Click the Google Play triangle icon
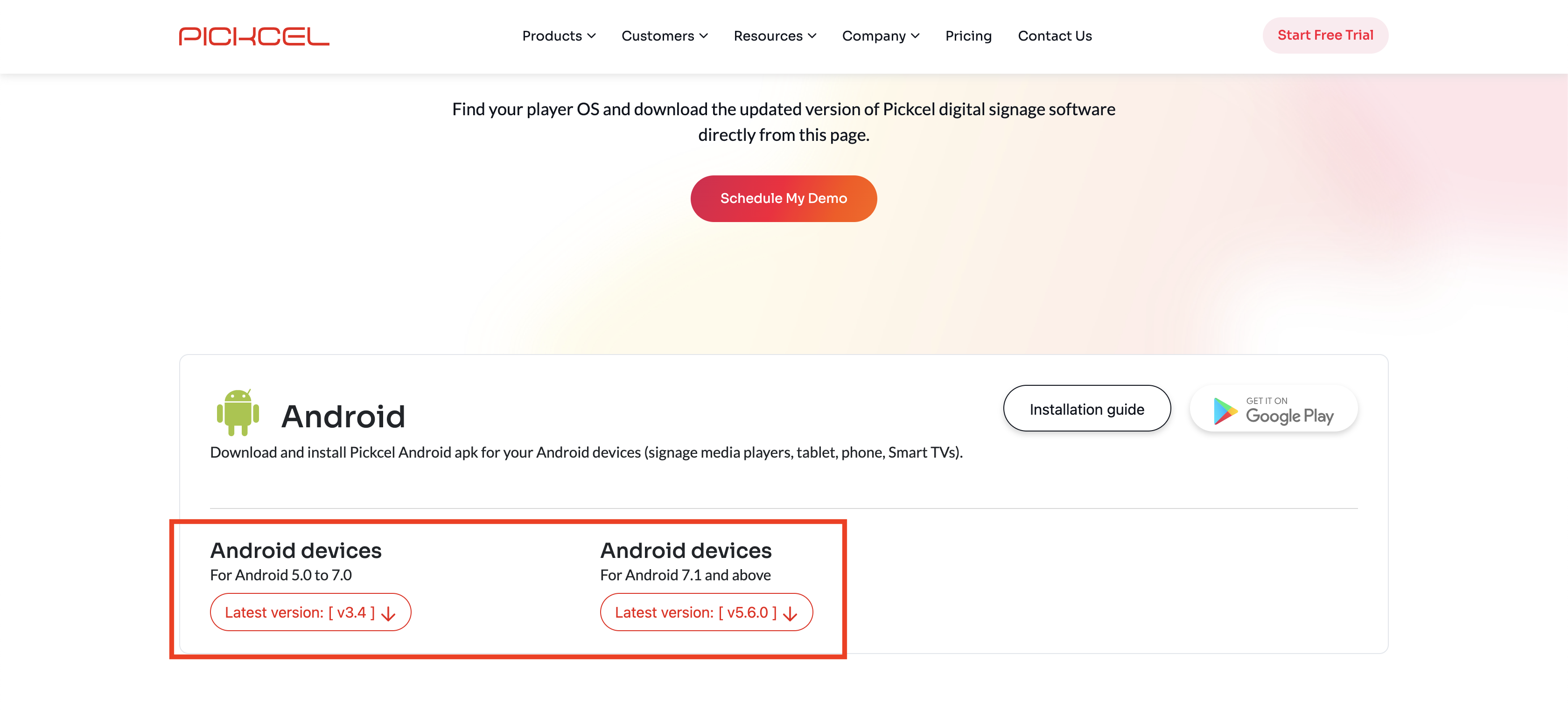This screenshot has width=1568, height=710. click(x=1225, y=411)
